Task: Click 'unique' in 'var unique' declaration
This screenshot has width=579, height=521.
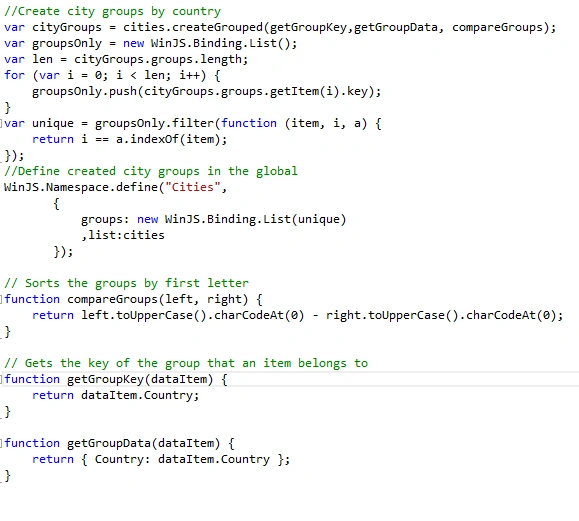Action: click(x=53, y=123)
